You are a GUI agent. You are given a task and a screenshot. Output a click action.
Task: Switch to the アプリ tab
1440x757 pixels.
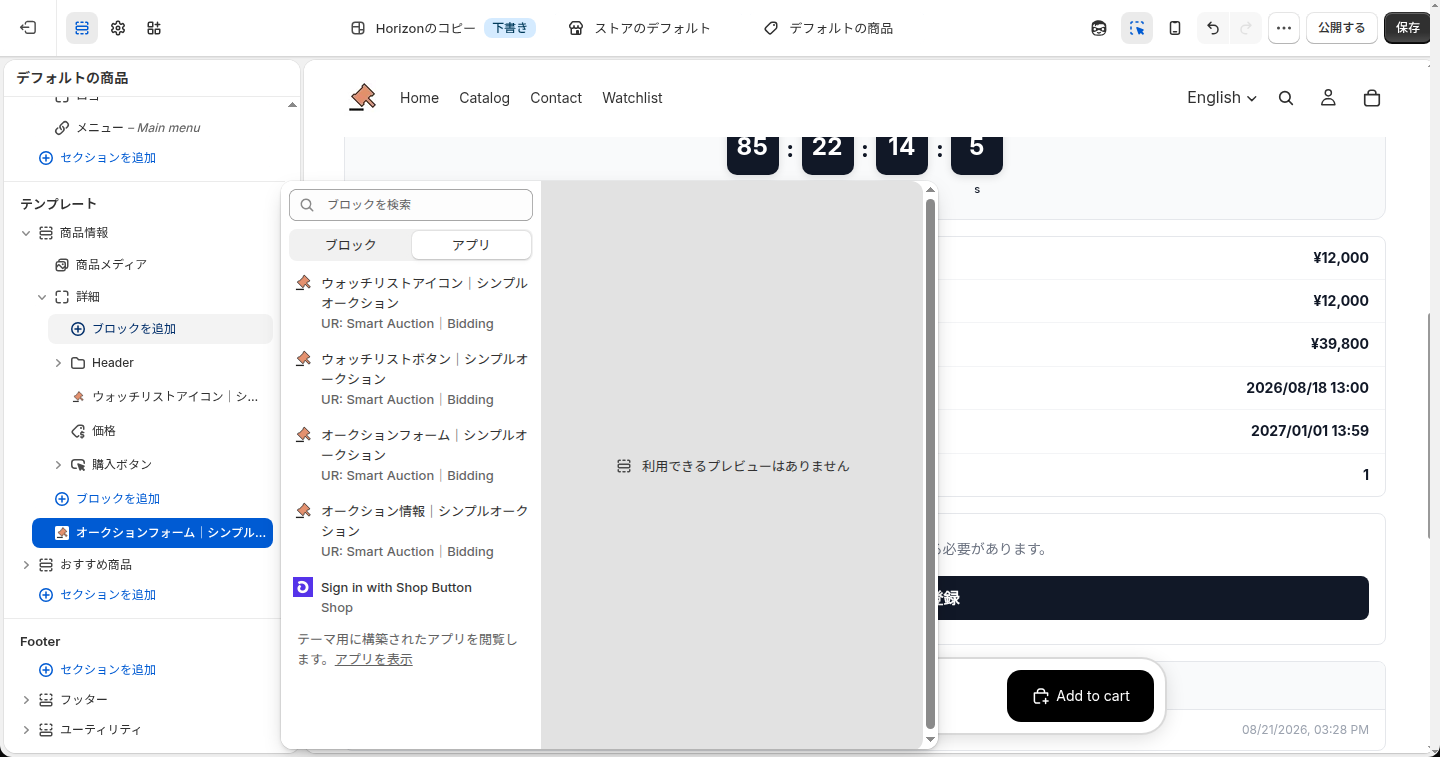point(471,245)
